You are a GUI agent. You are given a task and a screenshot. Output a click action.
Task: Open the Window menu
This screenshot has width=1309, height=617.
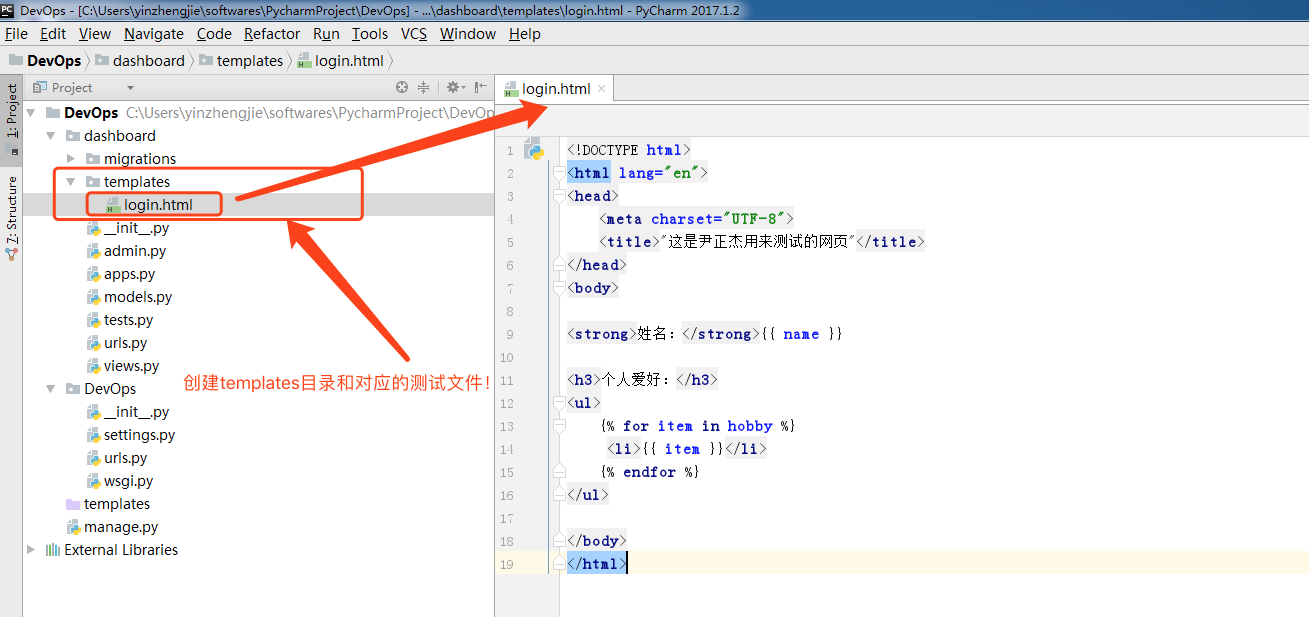click(x=468, y=34)
